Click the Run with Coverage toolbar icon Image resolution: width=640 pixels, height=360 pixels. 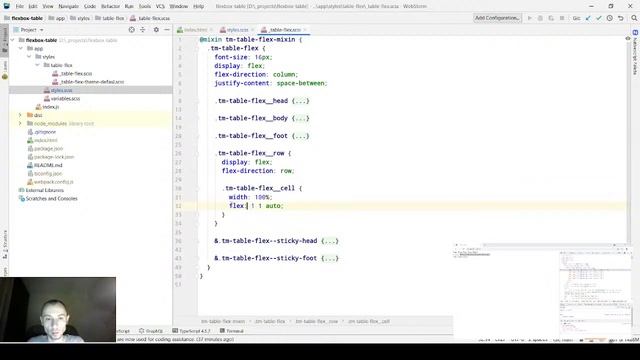coord(551,18)
